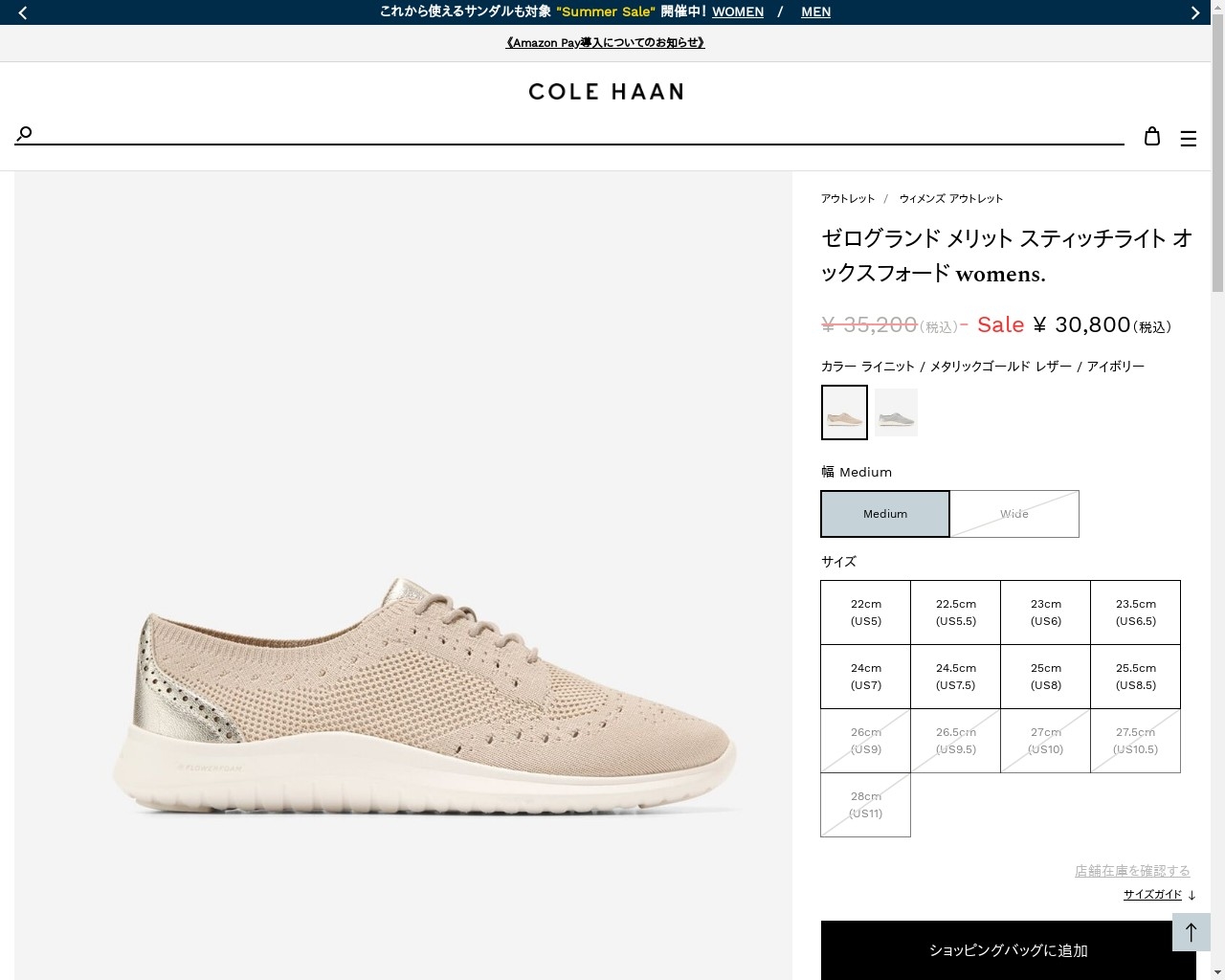This screenshot has width=1225, height=980.
Task: Choose size 22cm (US5)
Action: coord(866,612)
